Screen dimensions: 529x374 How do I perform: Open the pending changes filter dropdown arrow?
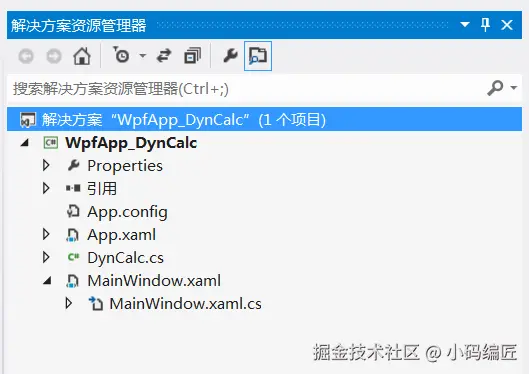click(x=143, y=56)
